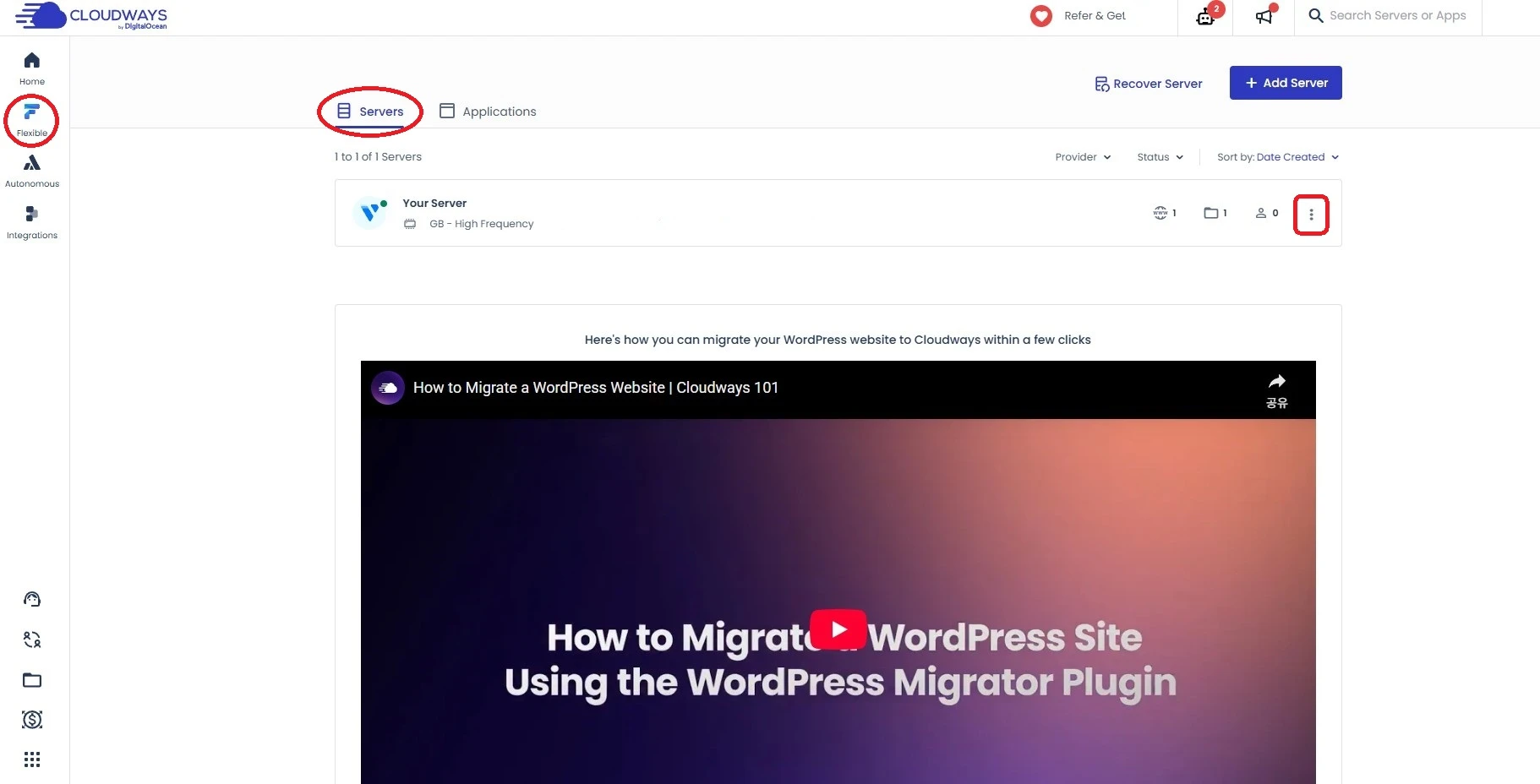
Task: Open the video title link
Action: tap(596, 388)
